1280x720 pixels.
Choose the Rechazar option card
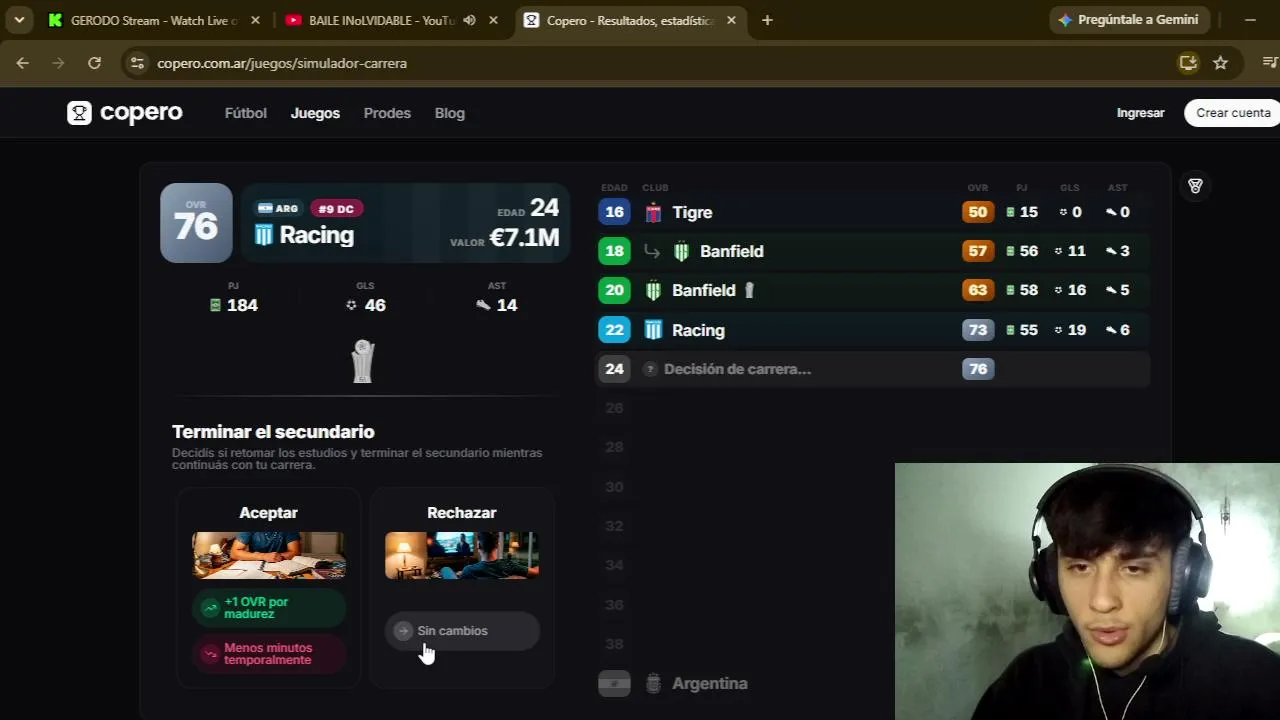pyautogui.click(x=462, y=587)
